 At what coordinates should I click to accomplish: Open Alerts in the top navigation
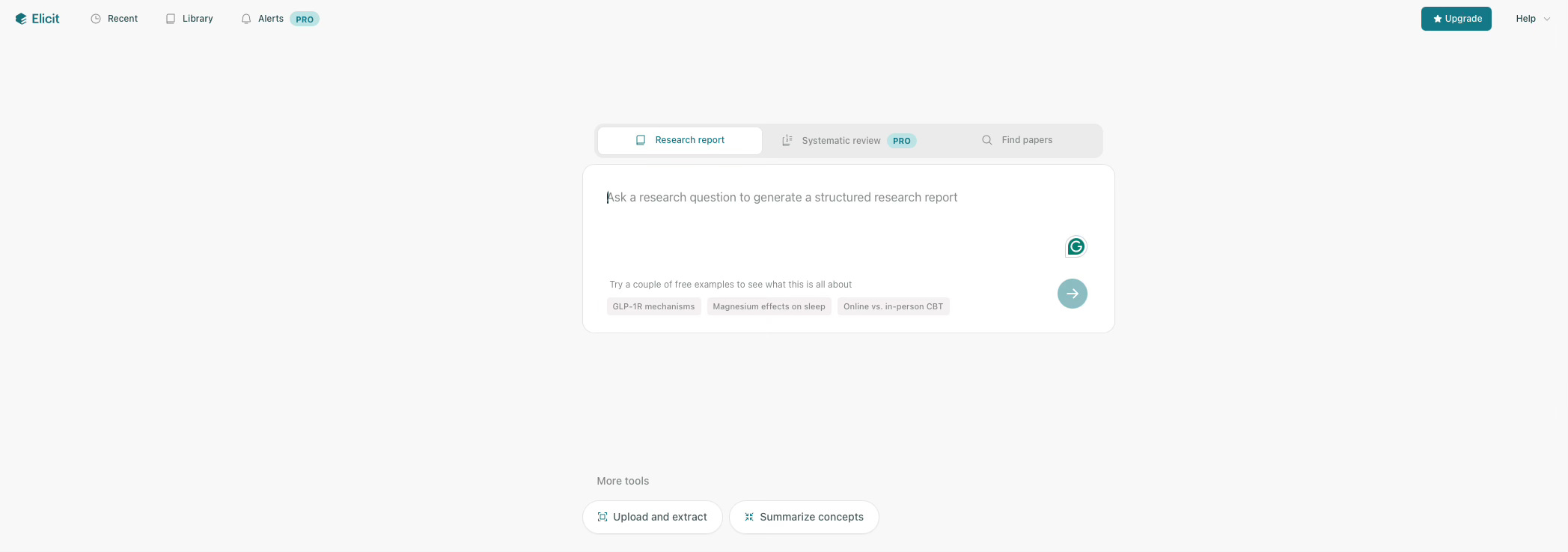point(280,19)
